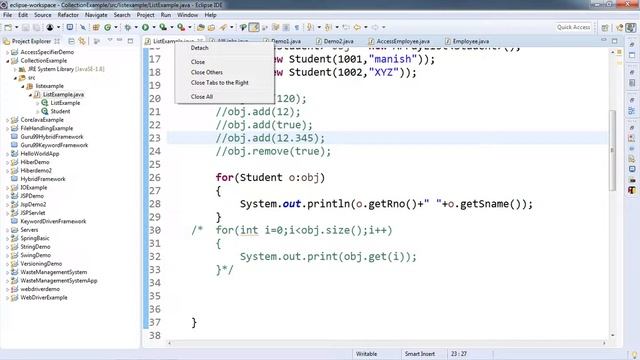This screenshot has height=360, width=640.
Task: Open the Window menu
Action: [187, 15]
